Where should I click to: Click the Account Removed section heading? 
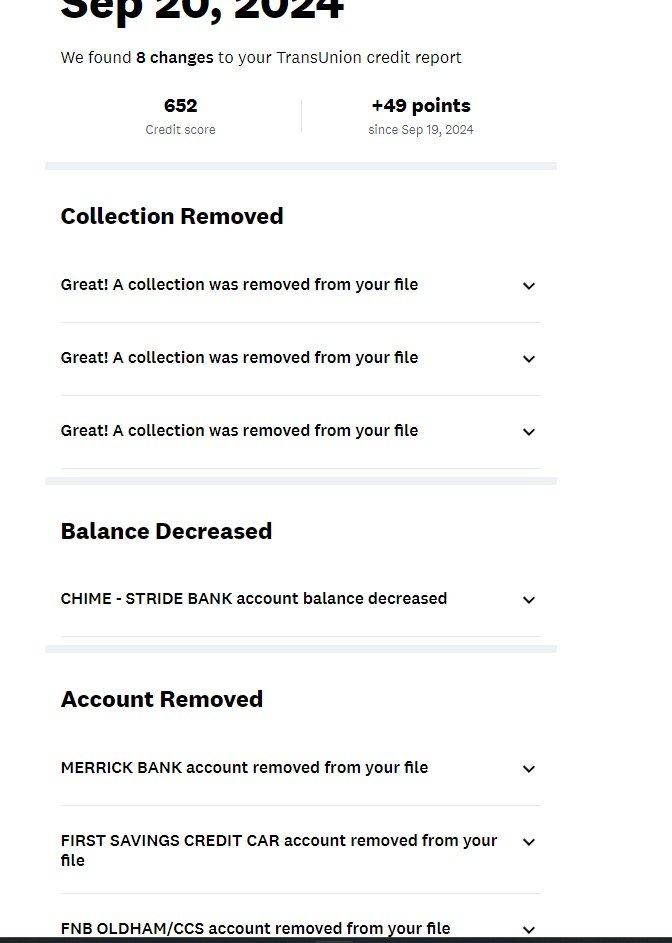(162, 700)
